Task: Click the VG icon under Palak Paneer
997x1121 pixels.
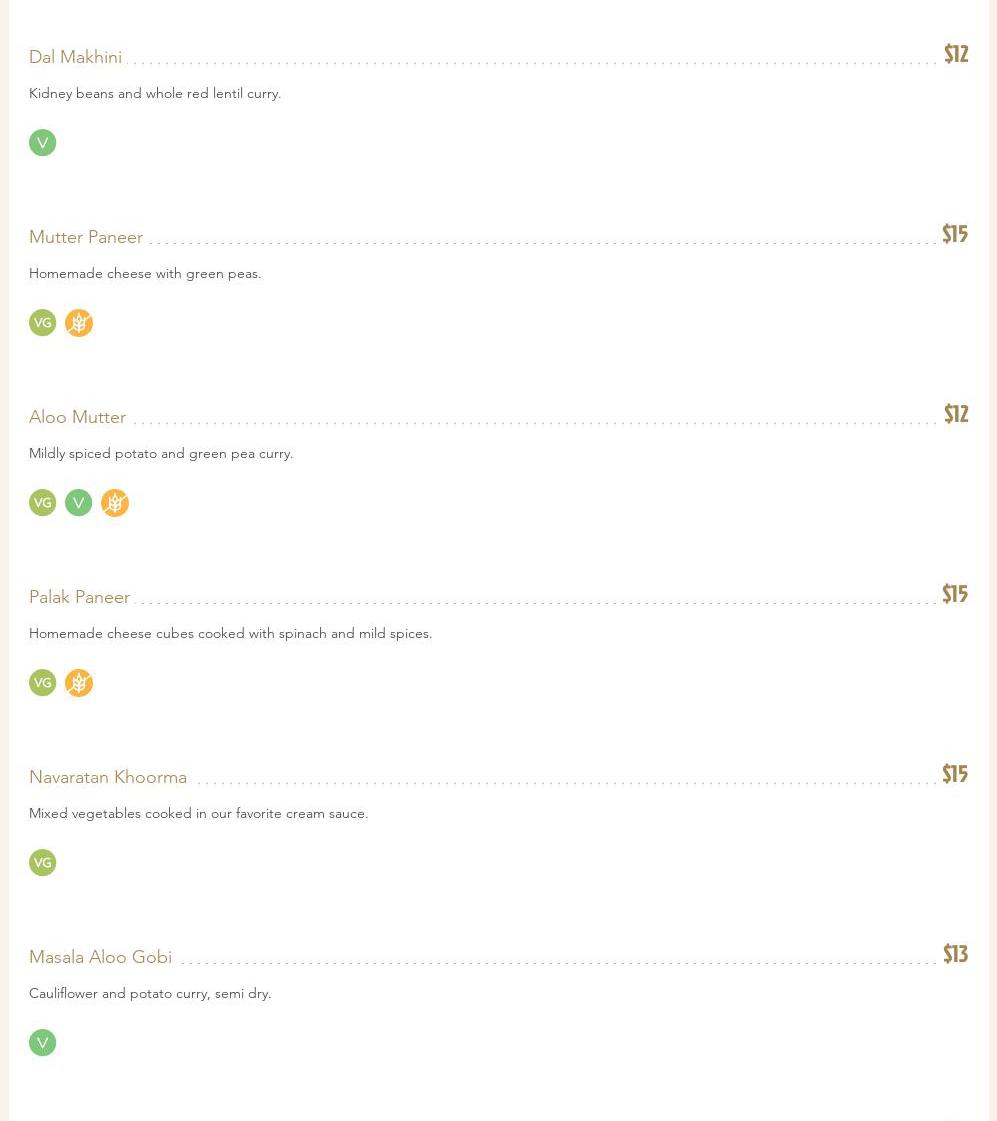Action: [42, 683]
